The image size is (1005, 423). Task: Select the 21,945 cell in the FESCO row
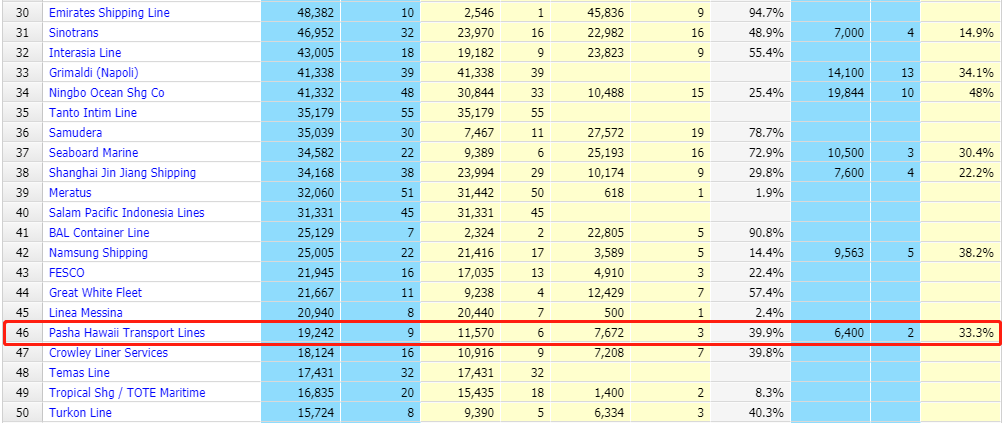(x=300, y=272)
